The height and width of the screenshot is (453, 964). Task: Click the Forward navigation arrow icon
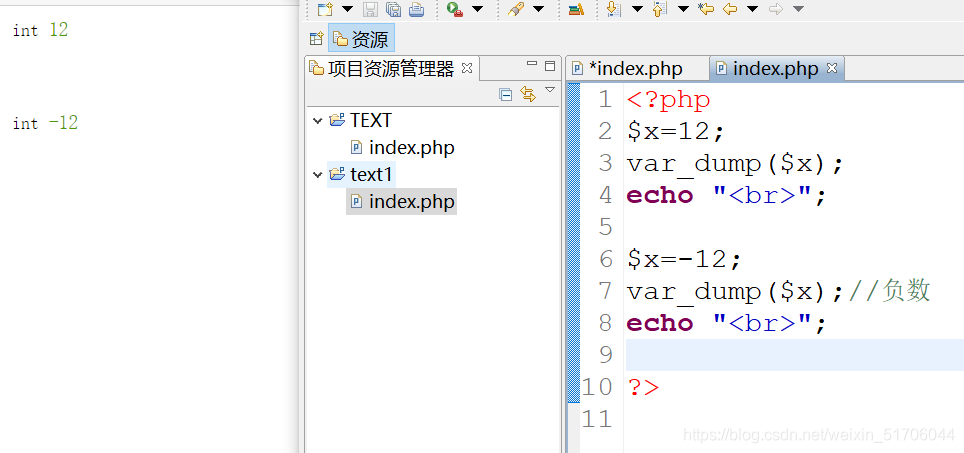tap(776, 9)
